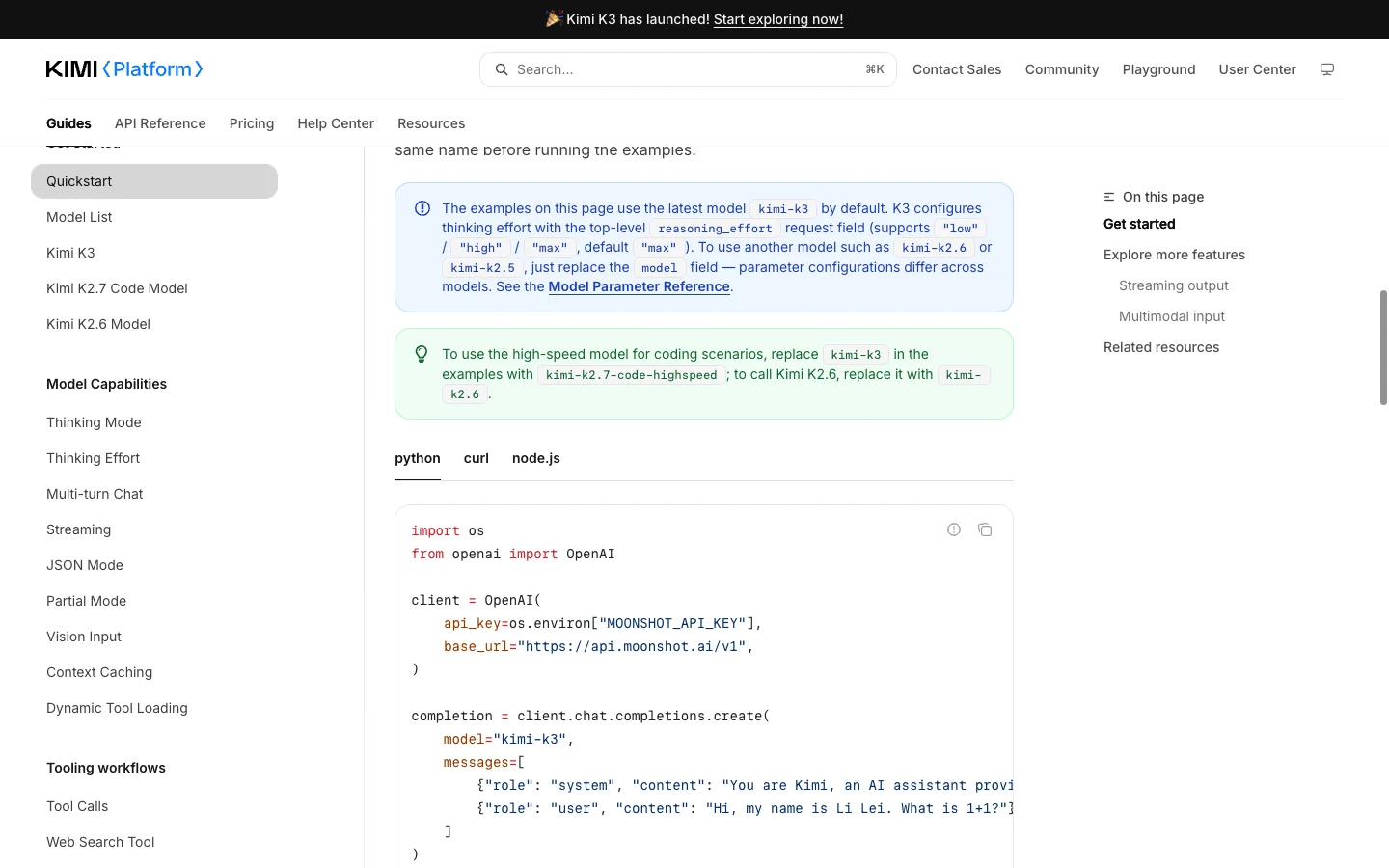Jump to Get started section
Image resolution: width=1389 pixels, height=868 pixels.
(1139, 224)
